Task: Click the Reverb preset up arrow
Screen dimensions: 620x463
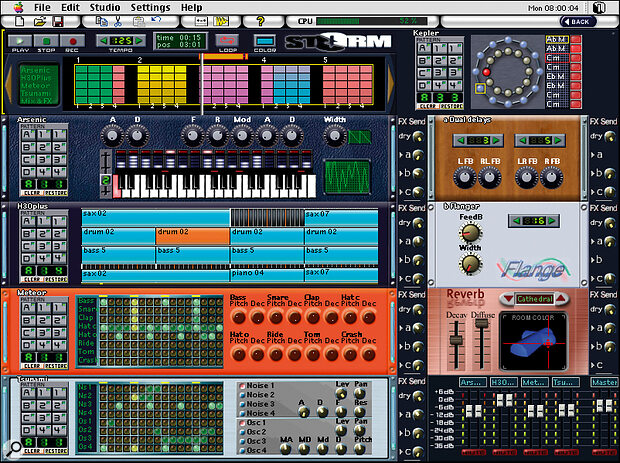Action: [561, 299]
